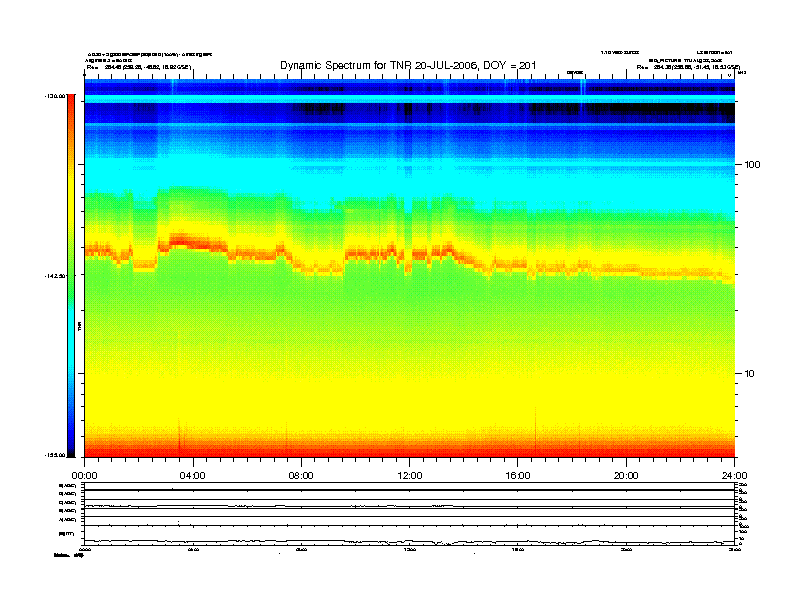The image size is (792, 612).
Task: Click the '12:00' time axis label
Action: coord(410,476)
